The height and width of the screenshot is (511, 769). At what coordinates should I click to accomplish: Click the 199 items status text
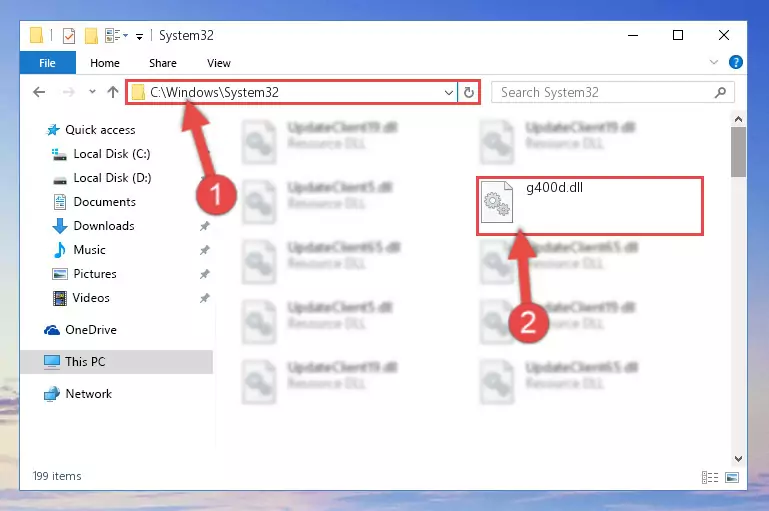57,476
